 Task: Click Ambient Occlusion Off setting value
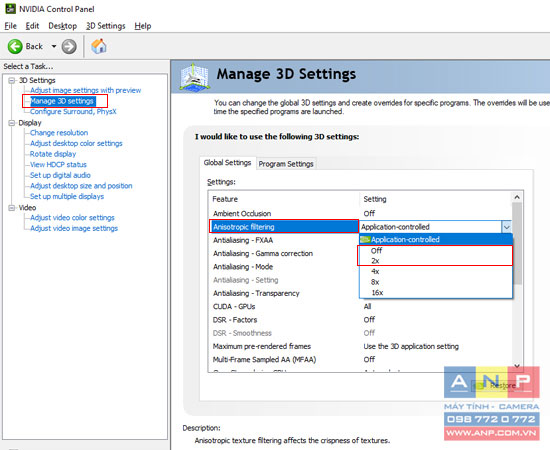coord(369,213)
